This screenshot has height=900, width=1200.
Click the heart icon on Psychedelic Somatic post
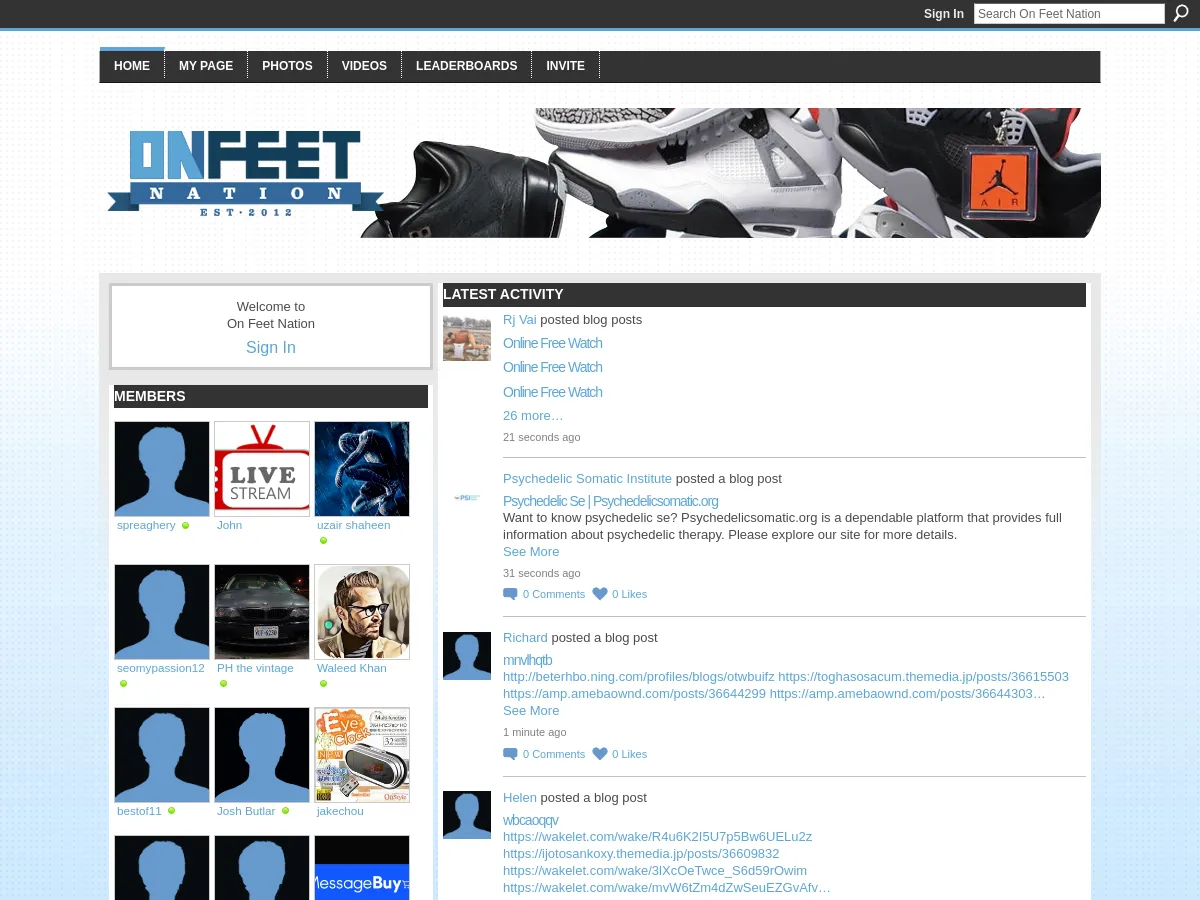(600, 593)
